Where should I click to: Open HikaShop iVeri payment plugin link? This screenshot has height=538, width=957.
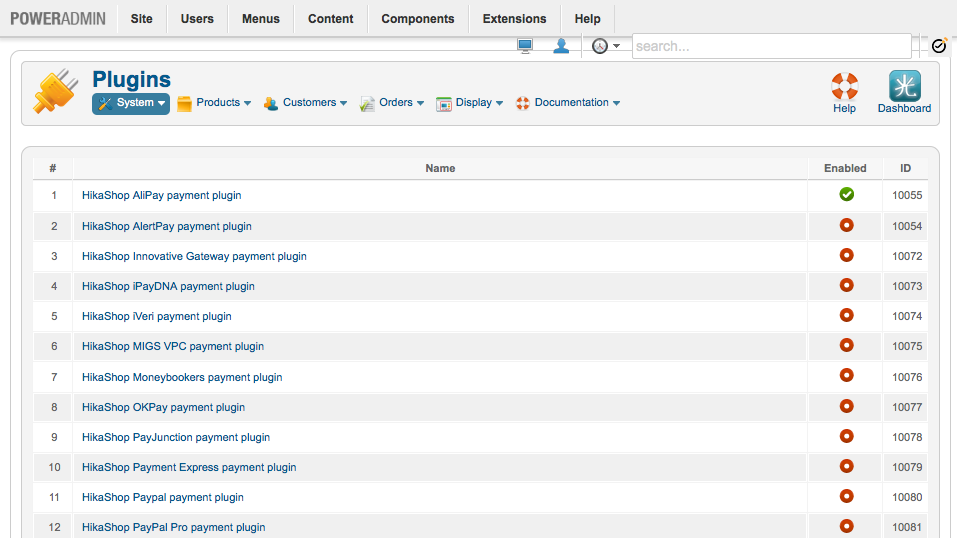(157, 316)
